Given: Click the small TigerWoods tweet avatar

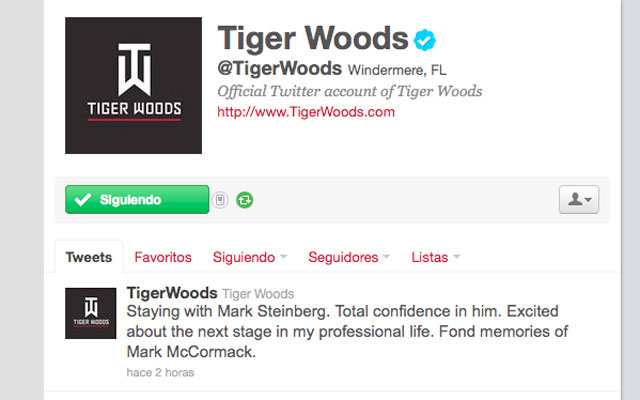Looking at the screenshot, I should 91,313.
